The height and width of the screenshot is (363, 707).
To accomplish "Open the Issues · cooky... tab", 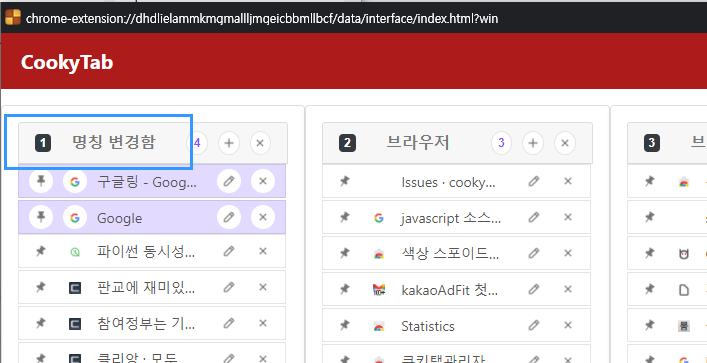I will point(449,182).
